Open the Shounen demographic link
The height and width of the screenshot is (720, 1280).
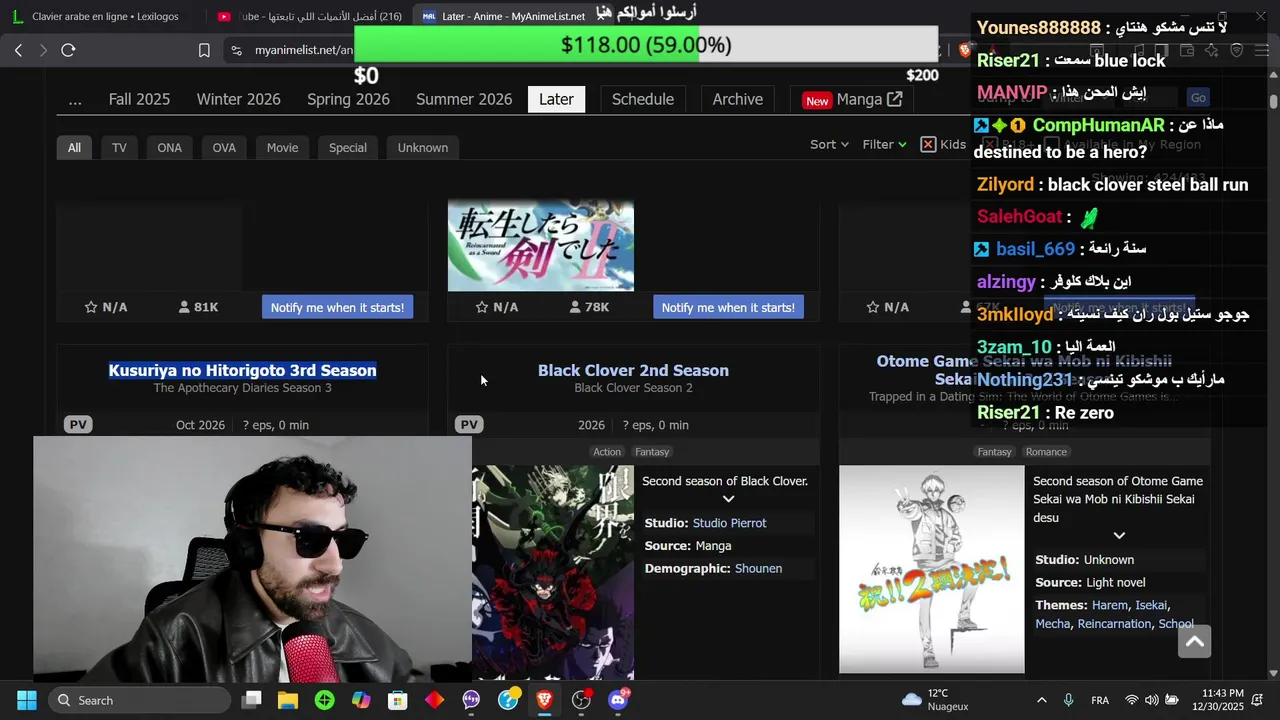point(758,568)
